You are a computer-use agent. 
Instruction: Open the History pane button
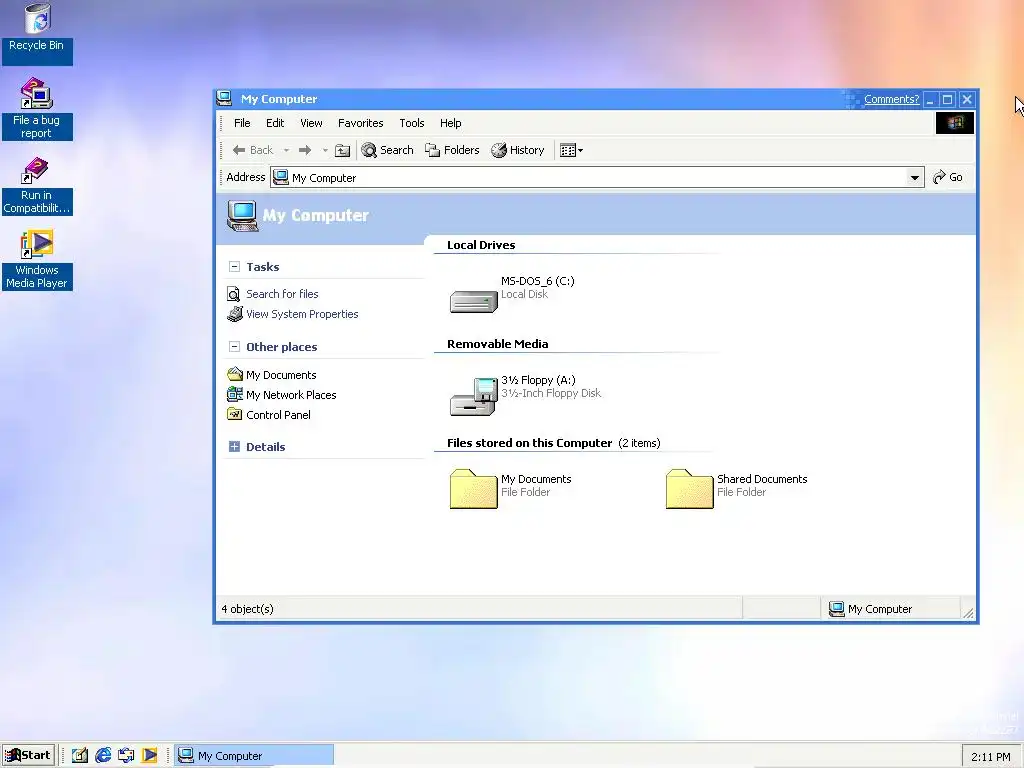pos(518,150)
